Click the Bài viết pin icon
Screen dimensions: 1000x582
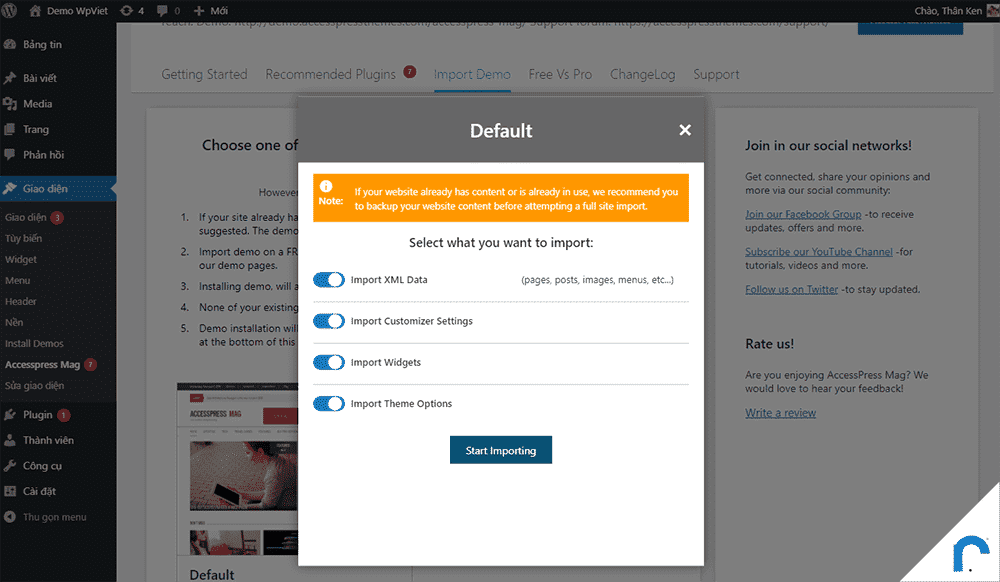[x=10, y=78]
